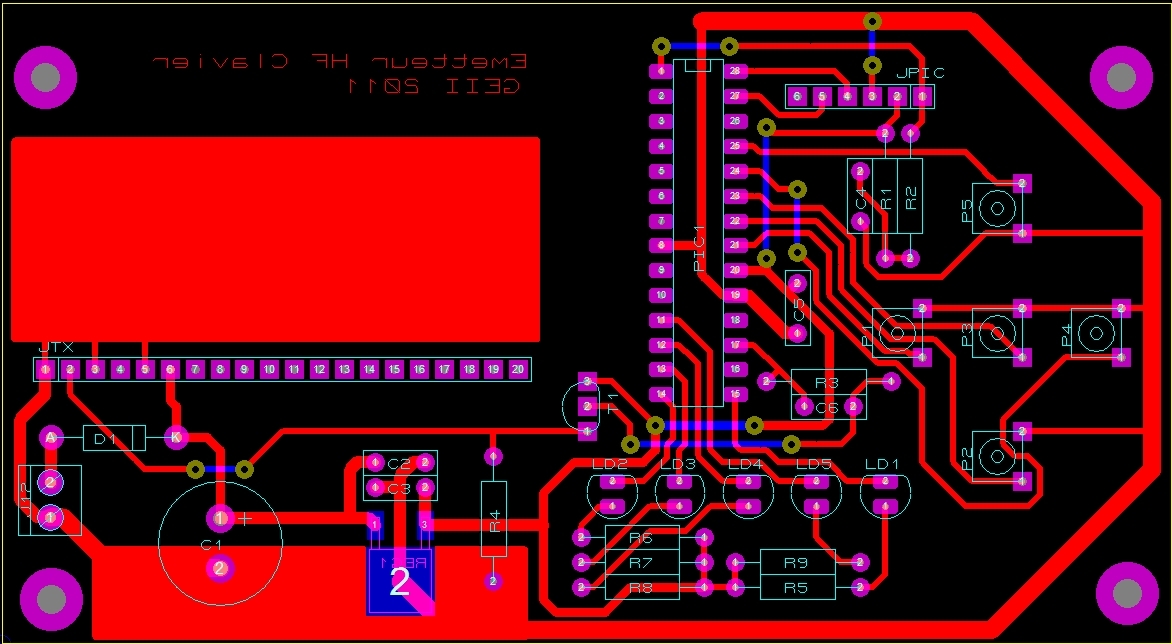
Task: Click pin 14 of PIC1
Action: (661, 394)
